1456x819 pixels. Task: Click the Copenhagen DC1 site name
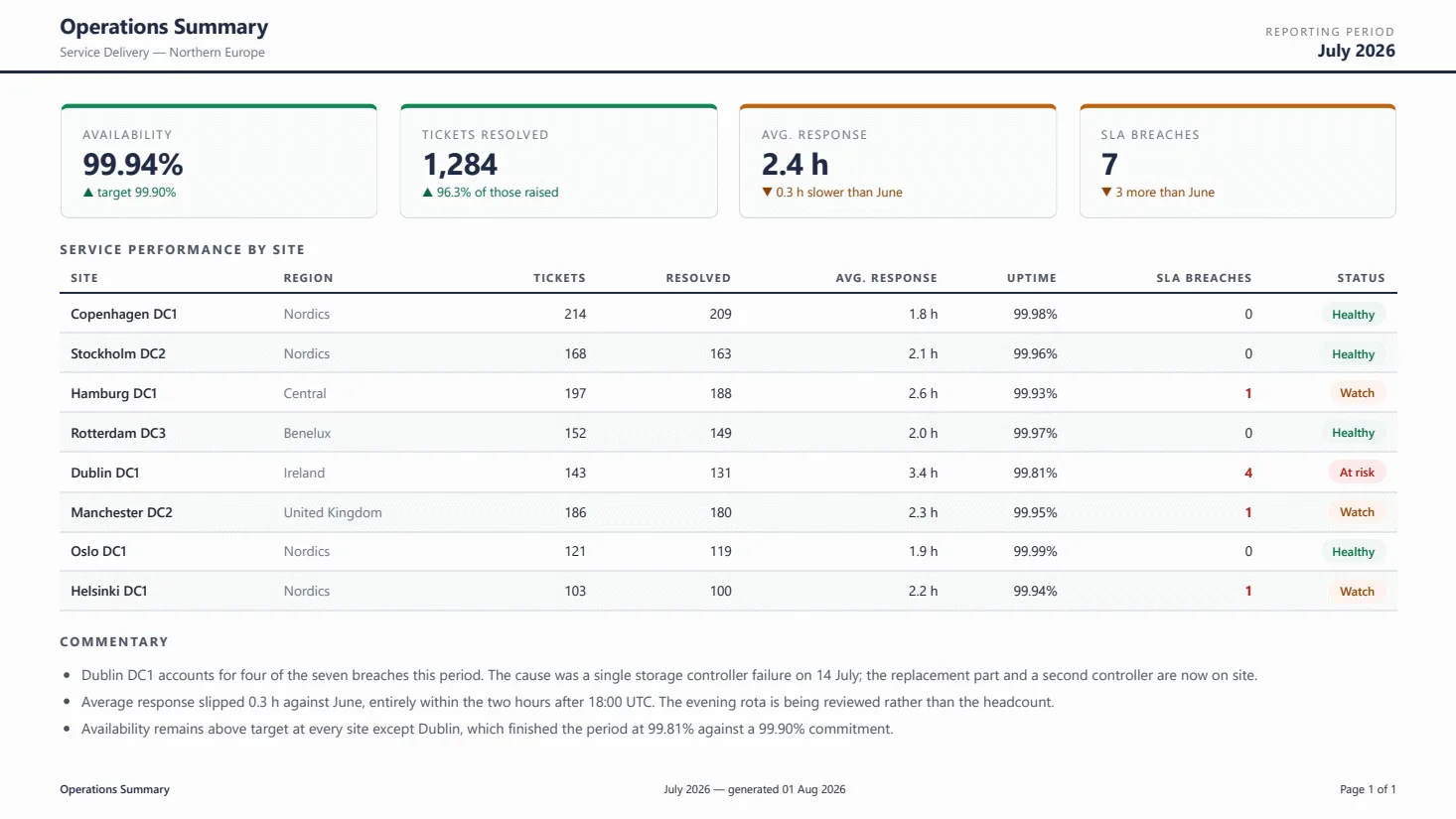pyautogui.click(x=123, y=314)
